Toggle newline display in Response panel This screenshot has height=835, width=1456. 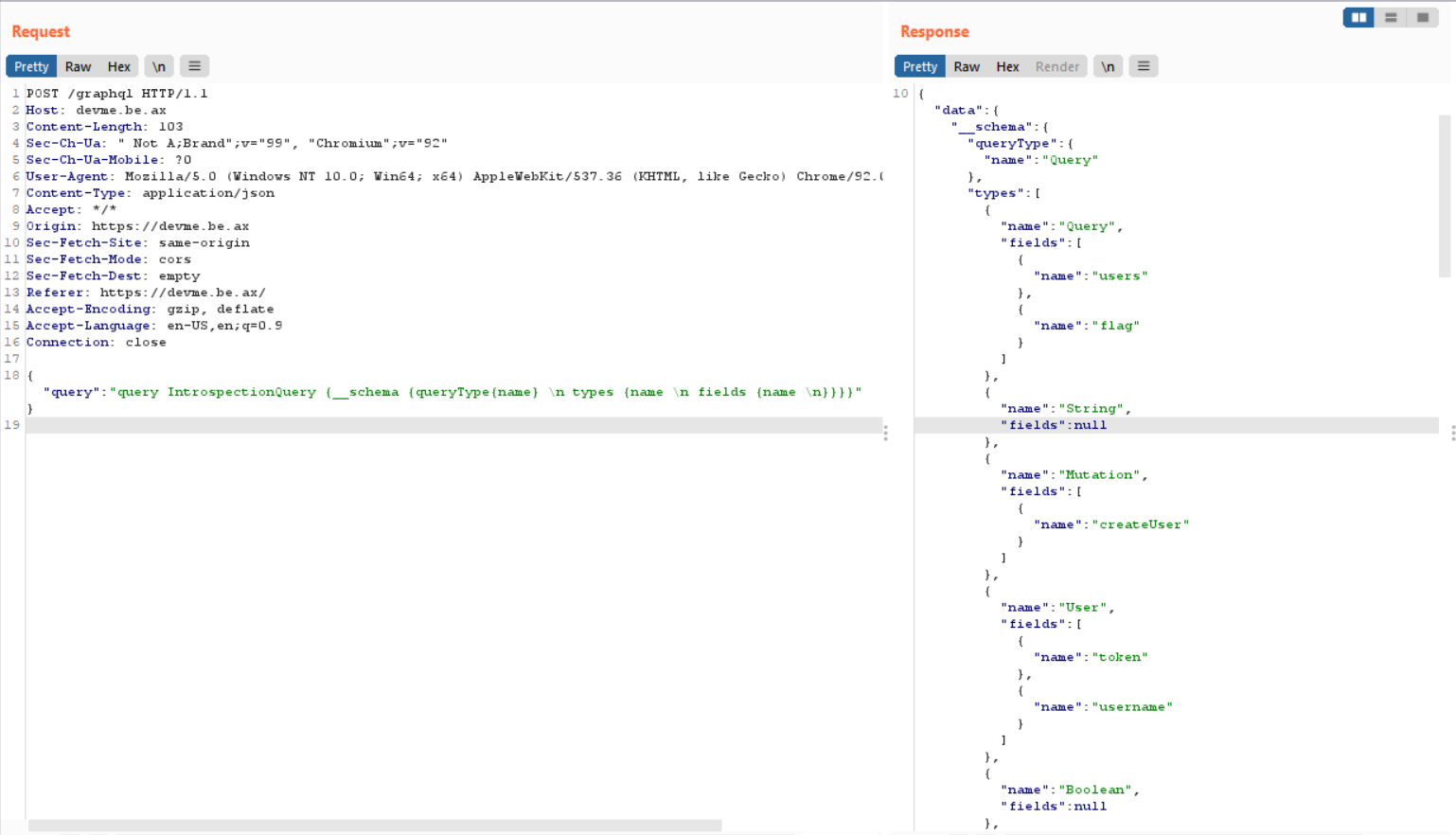[x=1108, y=66]
